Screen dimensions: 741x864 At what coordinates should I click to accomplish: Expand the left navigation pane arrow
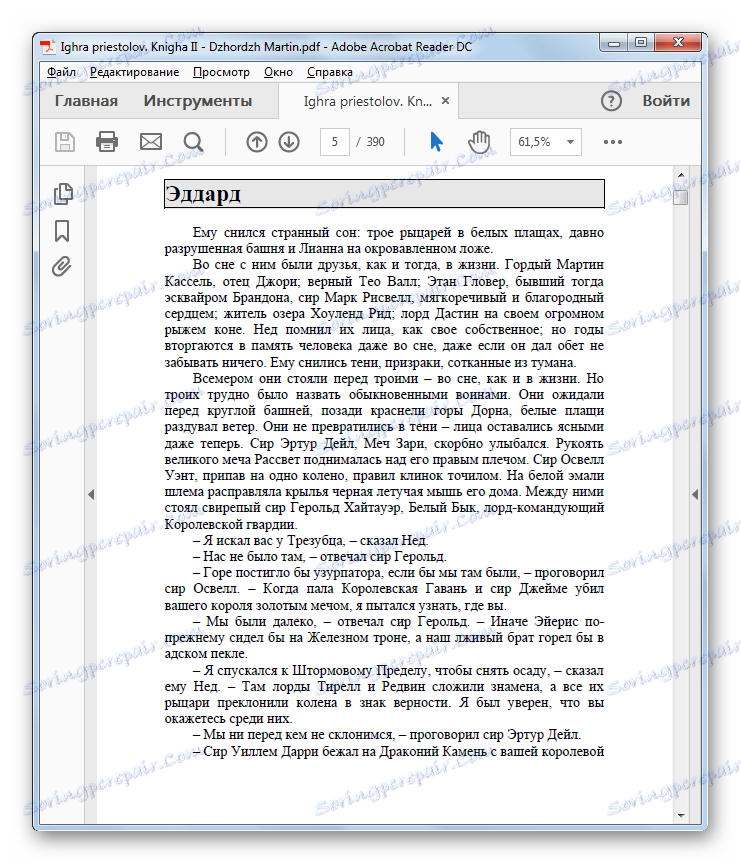(x=91, y=494)
